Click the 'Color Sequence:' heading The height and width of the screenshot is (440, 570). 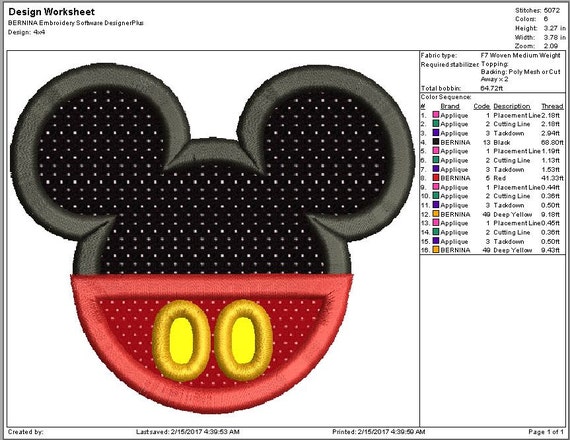point(446,97)
